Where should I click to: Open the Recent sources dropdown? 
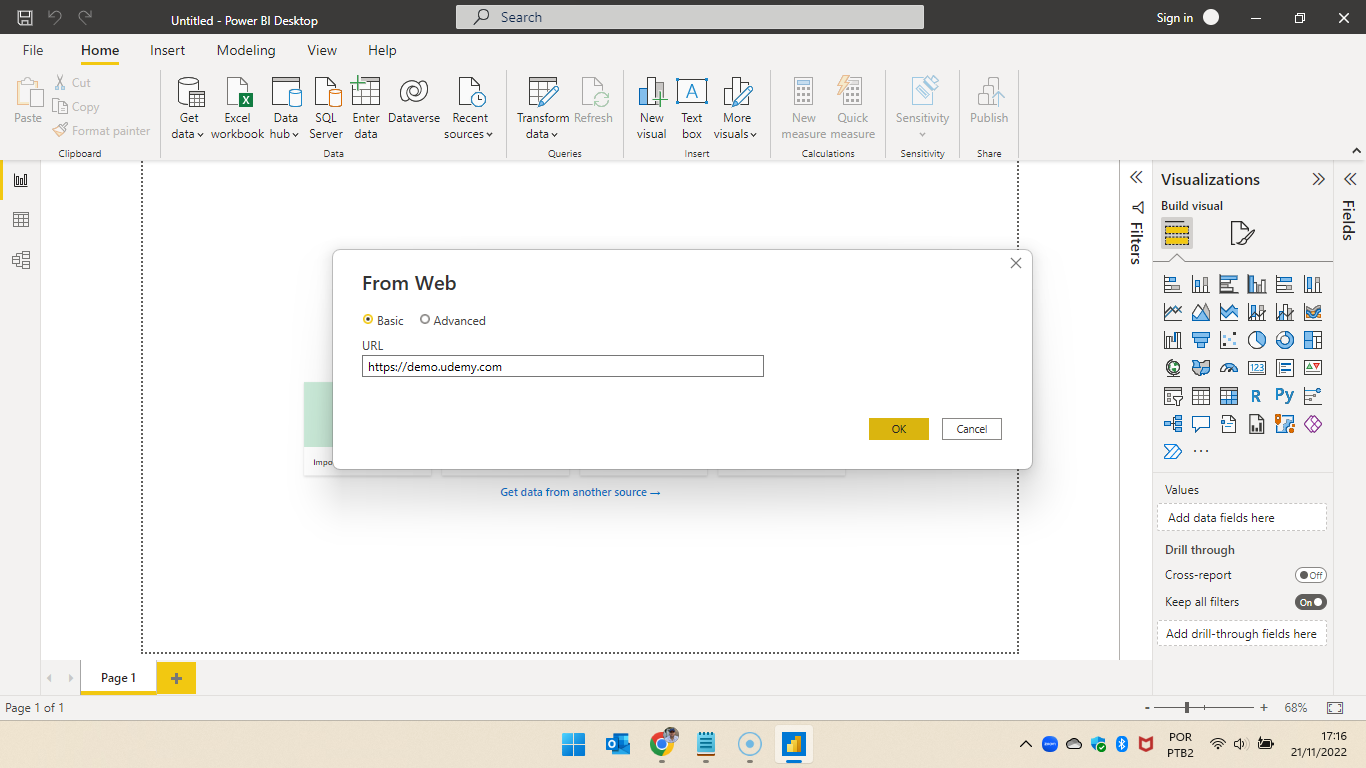[469, 108]
